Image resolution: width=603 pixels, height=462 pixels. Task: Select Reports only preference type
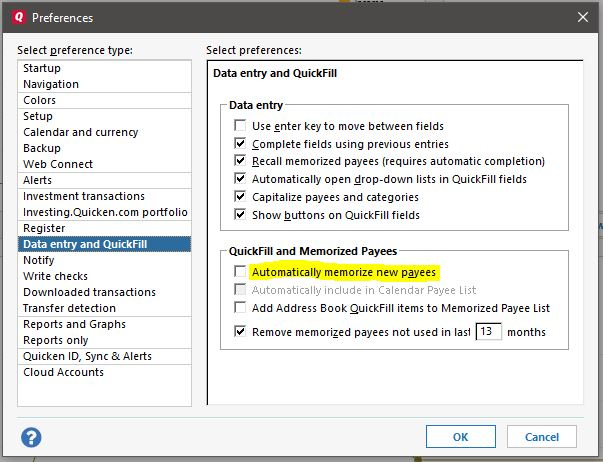click(x=104, y=340)
